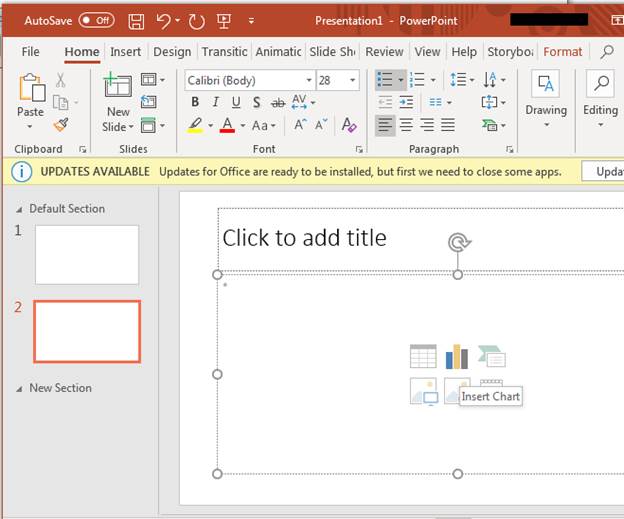Open the File tab
Viewport: 624px width, 519px height.
point(31,52)
